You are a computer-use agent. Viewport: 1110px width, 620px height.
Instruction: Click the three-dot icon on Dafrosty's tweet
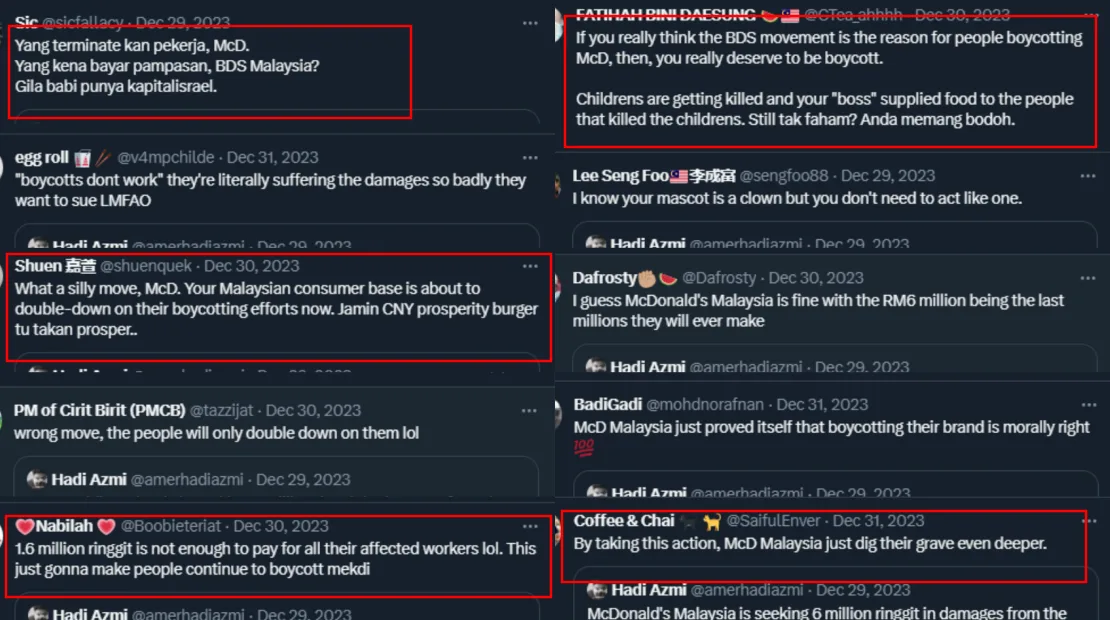1088,278
